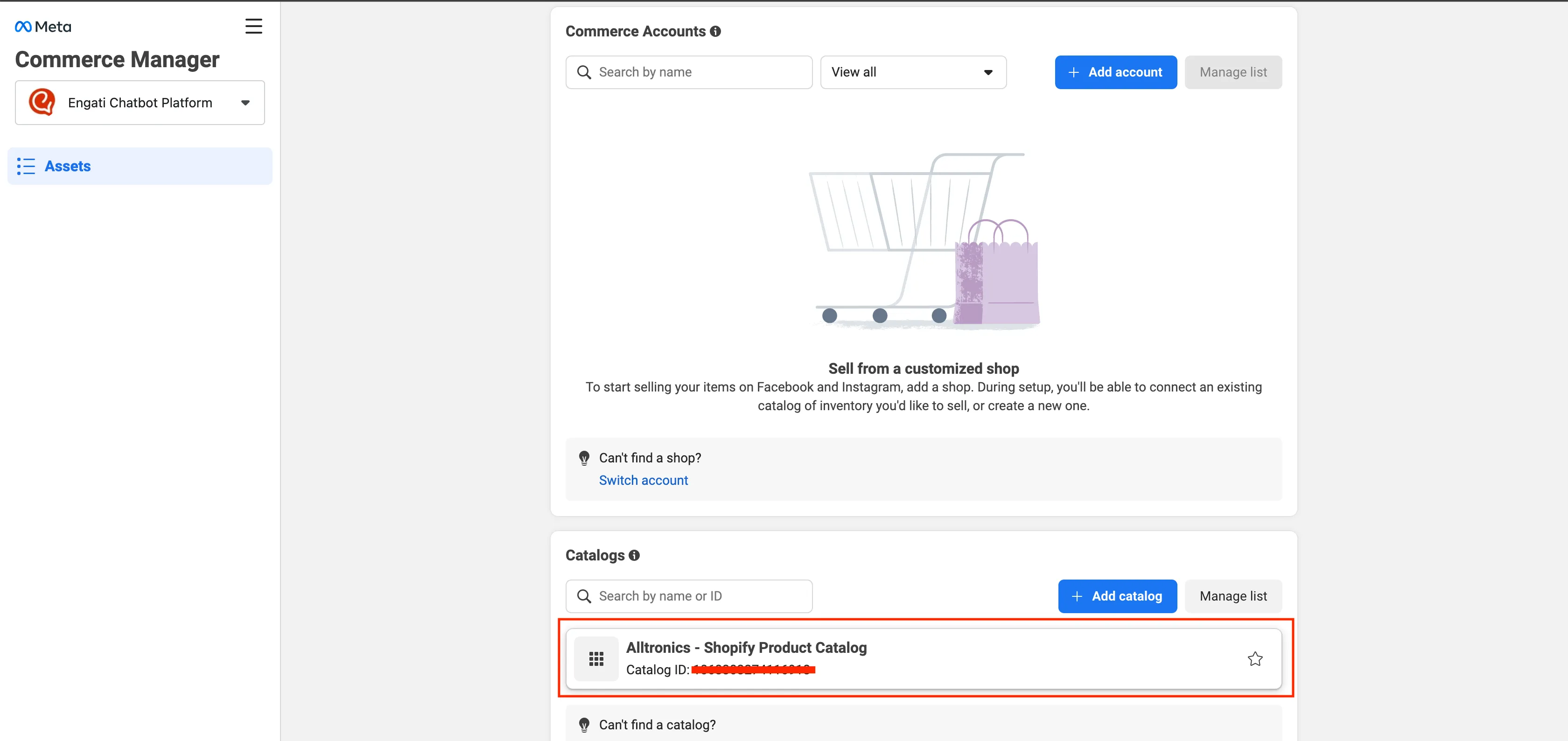
Task: Click Manage list for Catalogs
Action: point(1232,596)
